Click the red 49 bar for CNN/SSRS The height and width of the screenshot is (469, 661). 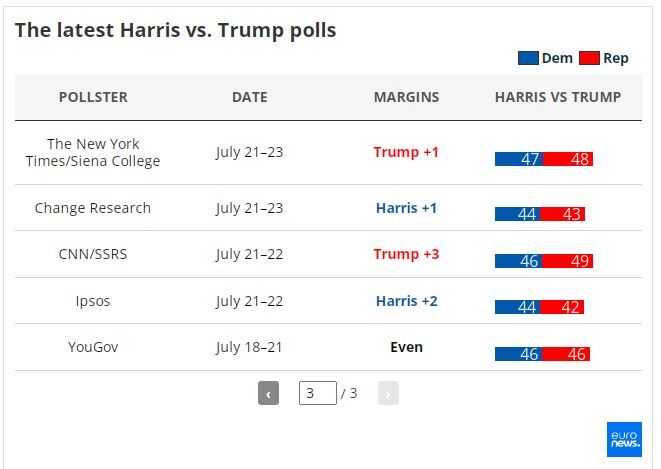pos(569,262)
